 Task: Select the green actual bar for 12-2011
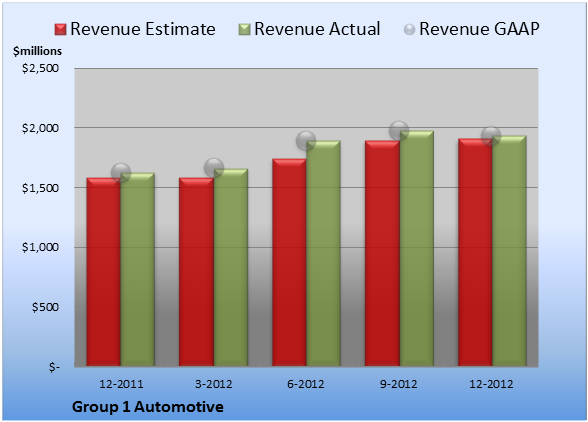138,269
